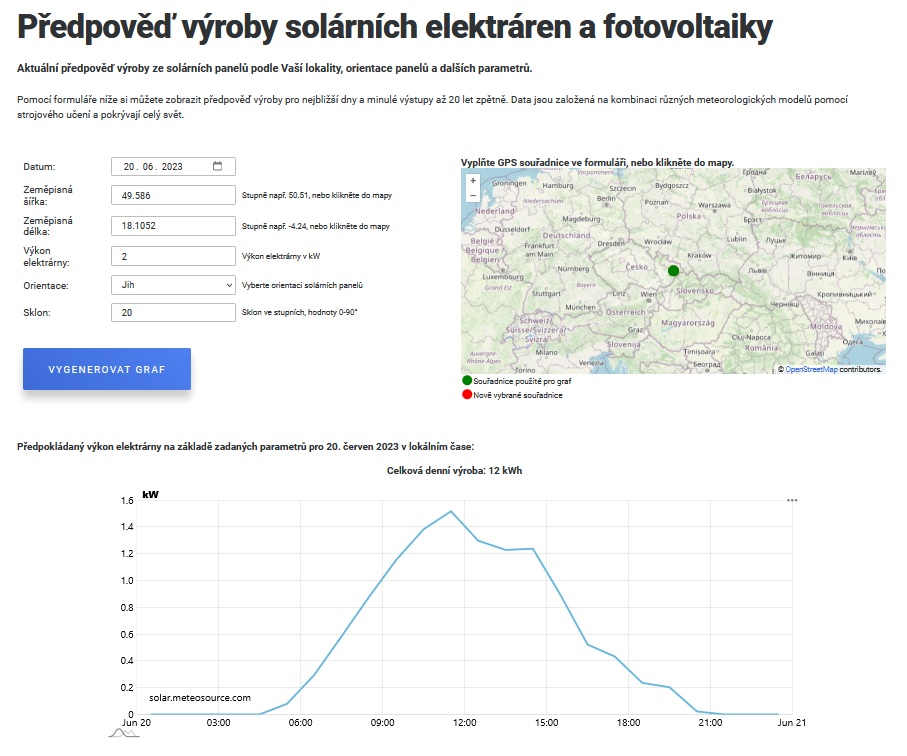Open the OpenStreetMap attribution link
907x756 pixels.
811,369
